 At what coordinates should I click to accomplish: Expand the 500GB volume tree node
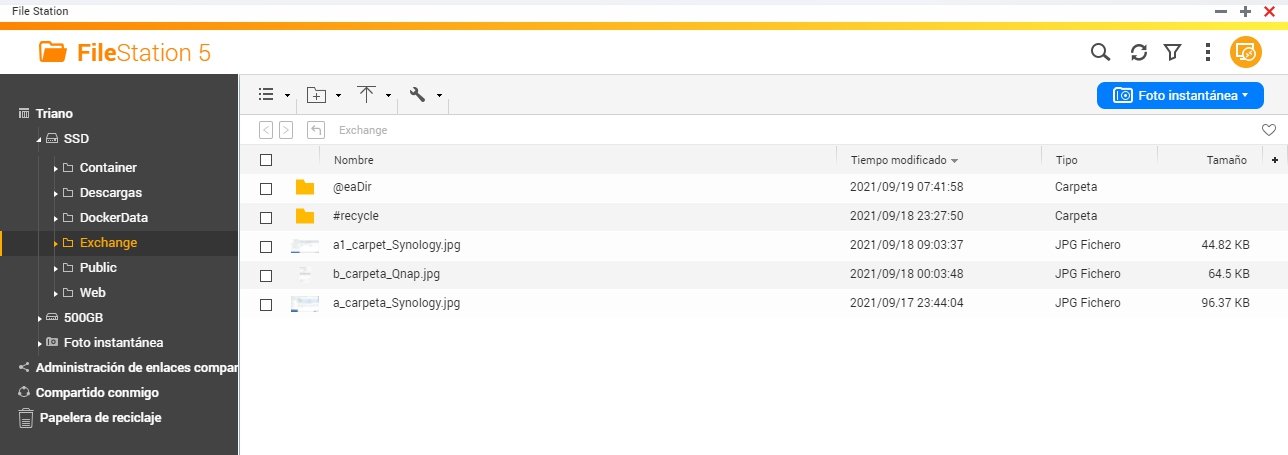tap(39, 318)
